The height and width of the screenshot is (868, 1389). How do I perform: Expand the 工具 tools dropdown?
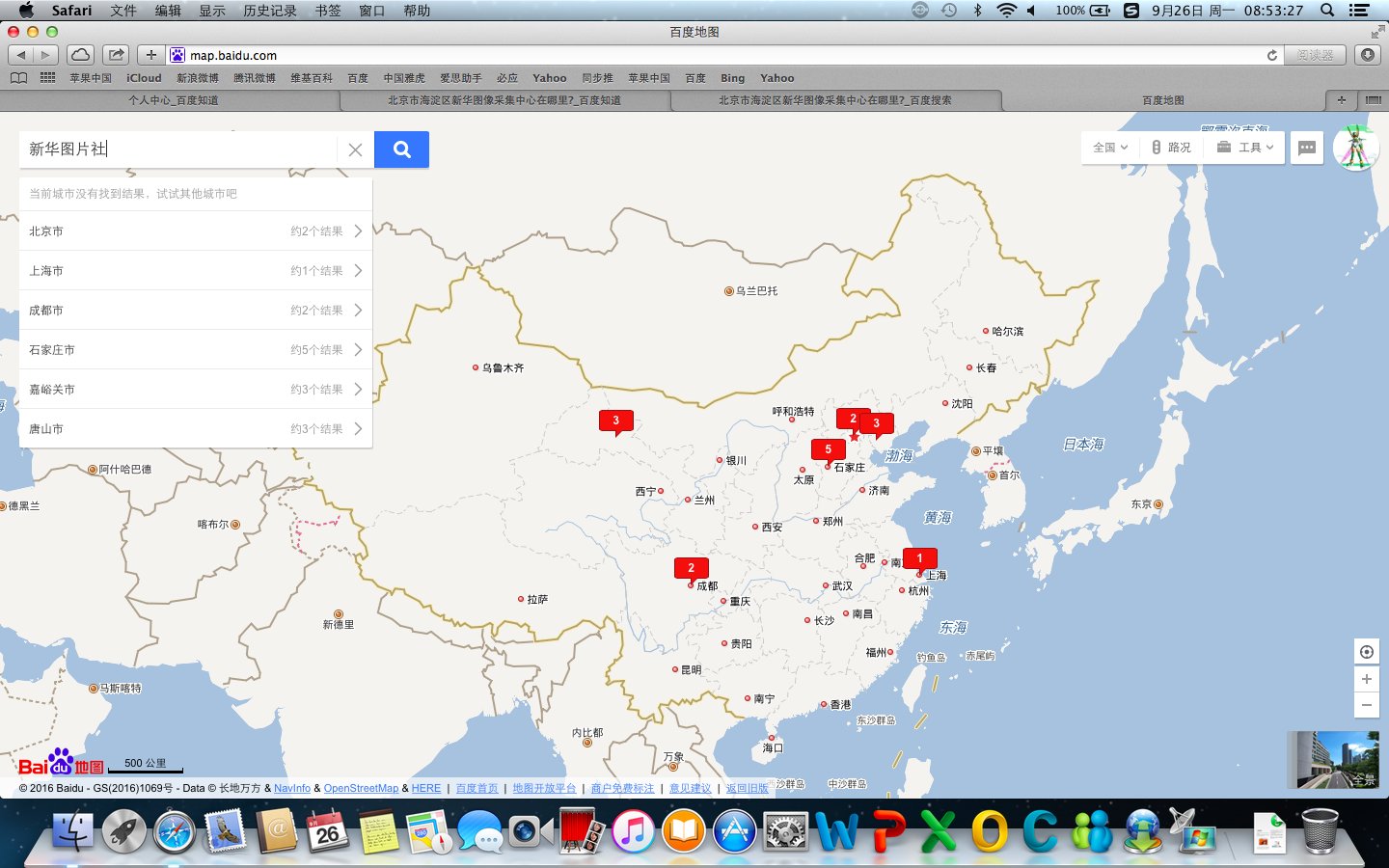point(1245,148)
